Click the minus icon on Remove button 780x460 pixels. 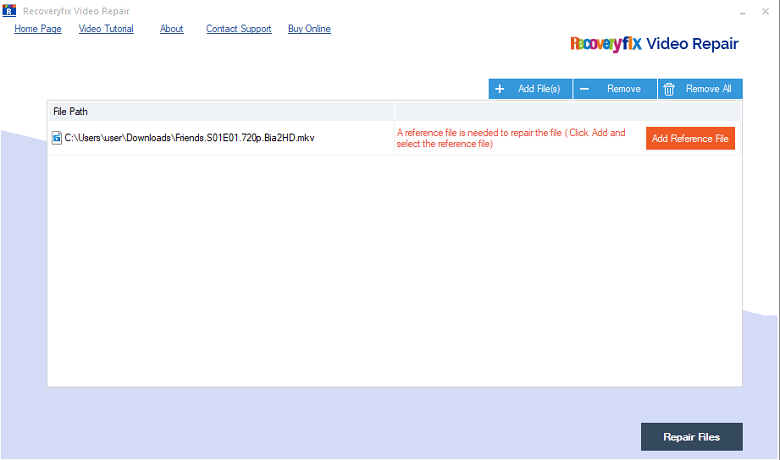585,89
